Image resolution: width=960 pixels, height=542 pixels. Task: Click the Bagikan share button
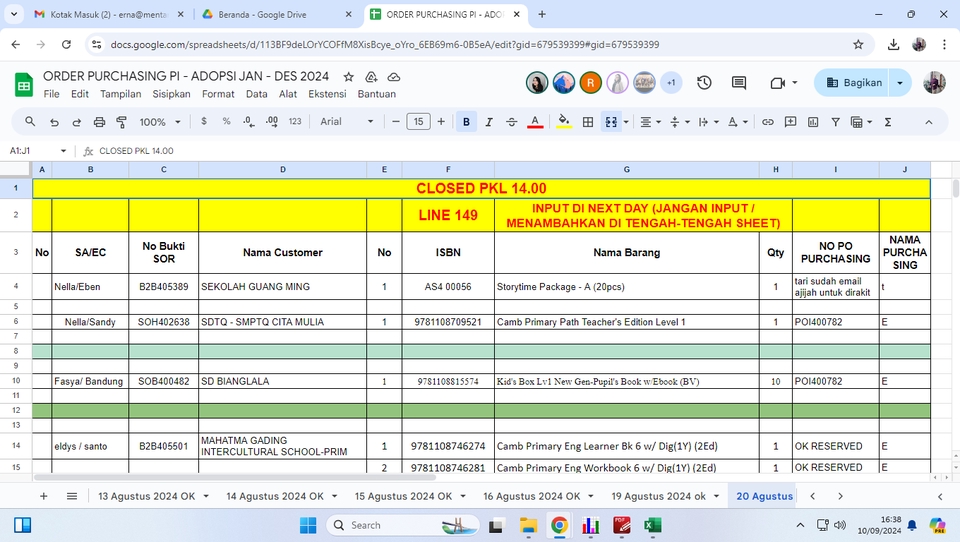pyautogui.click(x=854, y=83)
